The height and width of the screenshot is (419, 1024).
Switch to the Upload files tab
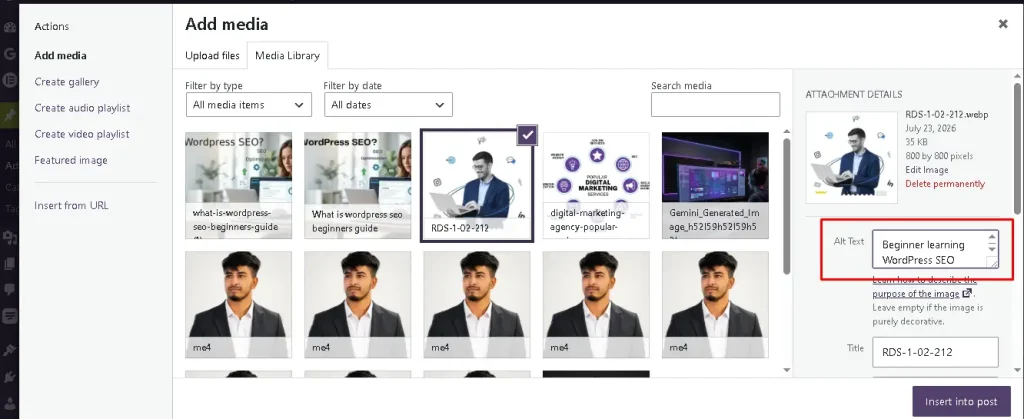coord(212,55)
